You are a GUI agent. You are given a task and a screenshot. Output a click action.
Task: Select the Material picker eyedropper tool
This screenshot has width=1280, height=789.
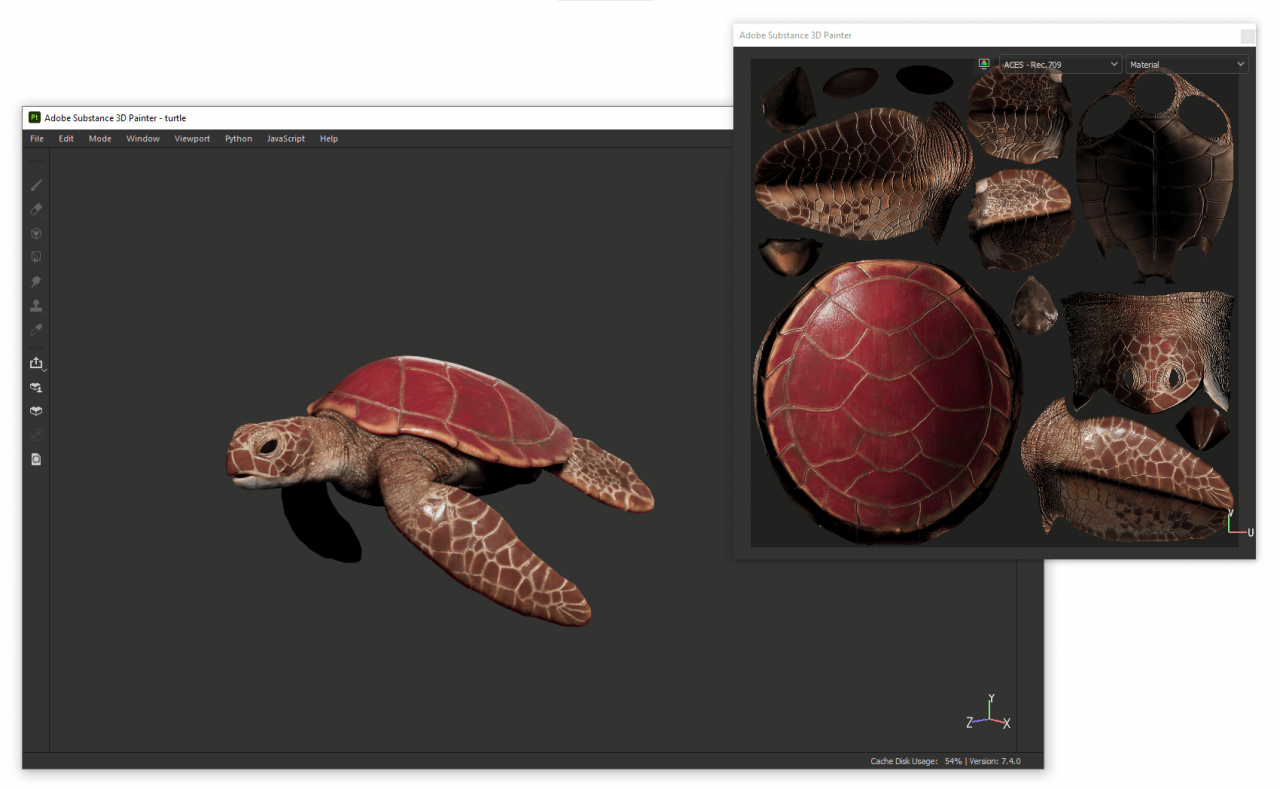[36, 330]
